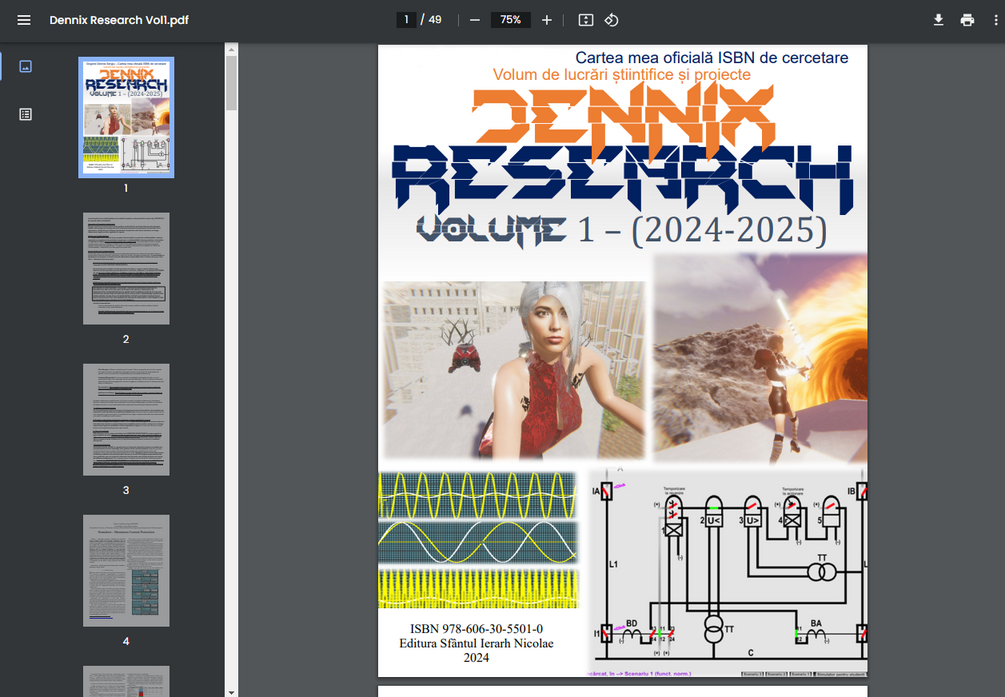The width and height of the screenshot is (1005, 697).
Task: Download the PDF file
Action: (x=938, y=20)
